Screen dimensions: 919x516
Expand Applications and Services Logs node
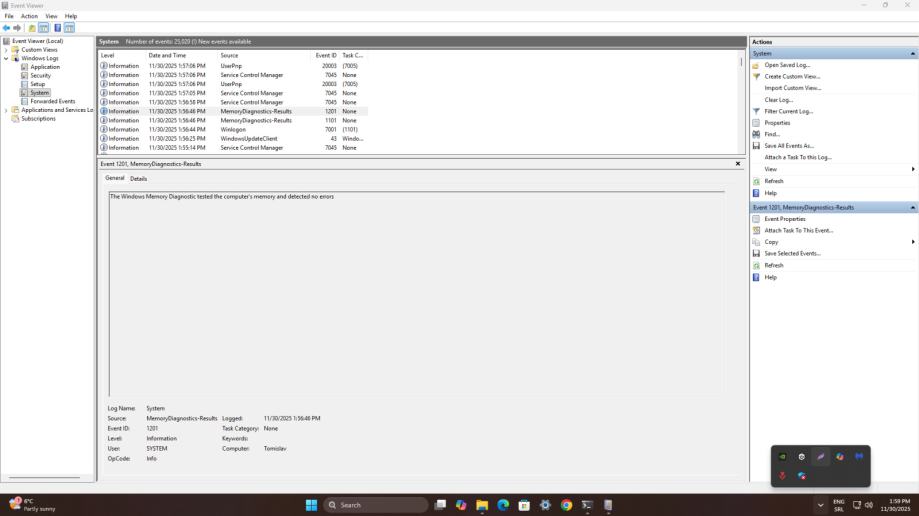pos(6,110)
